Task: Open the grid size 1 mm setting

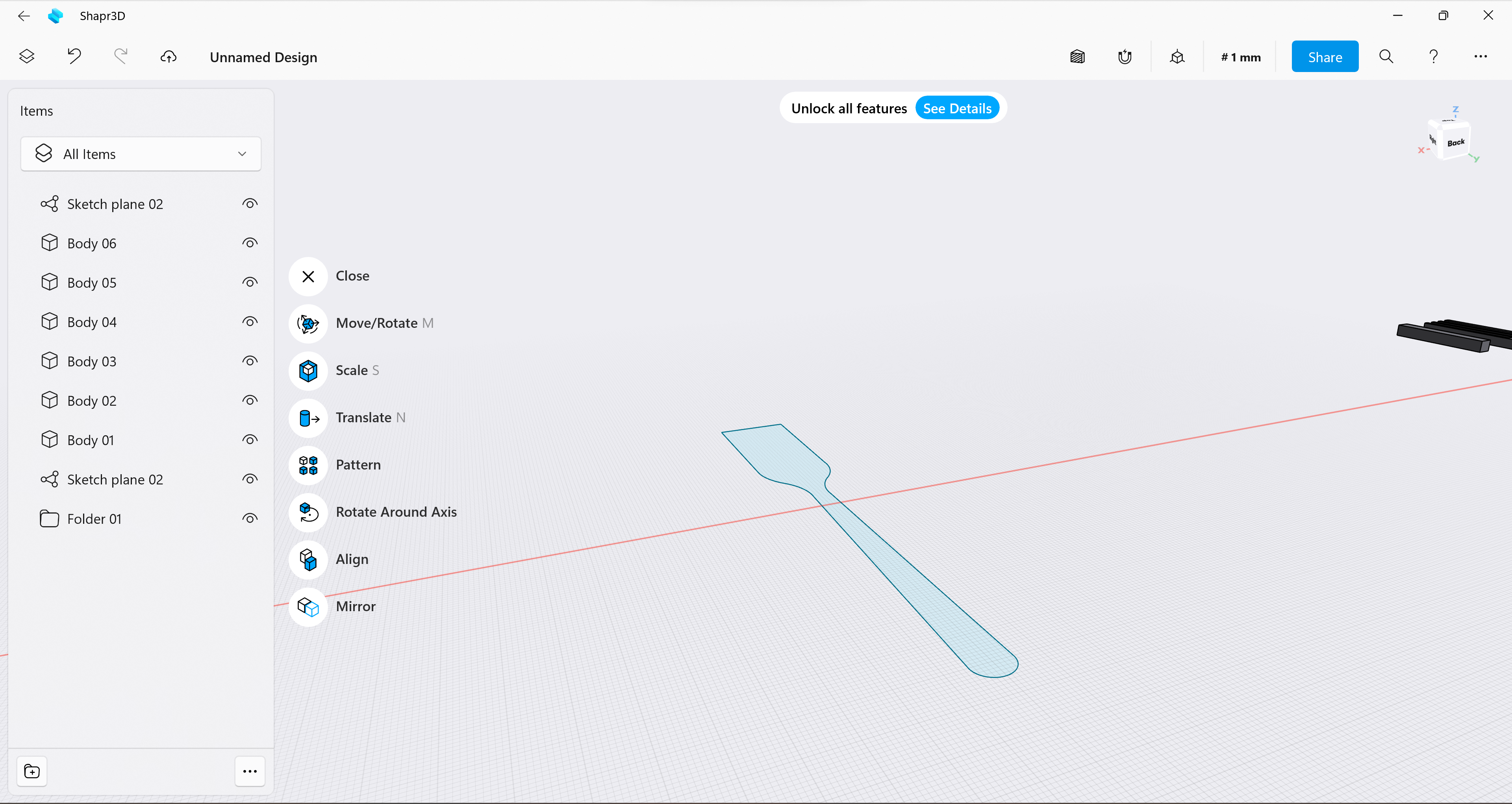Action: [1240, 57]
